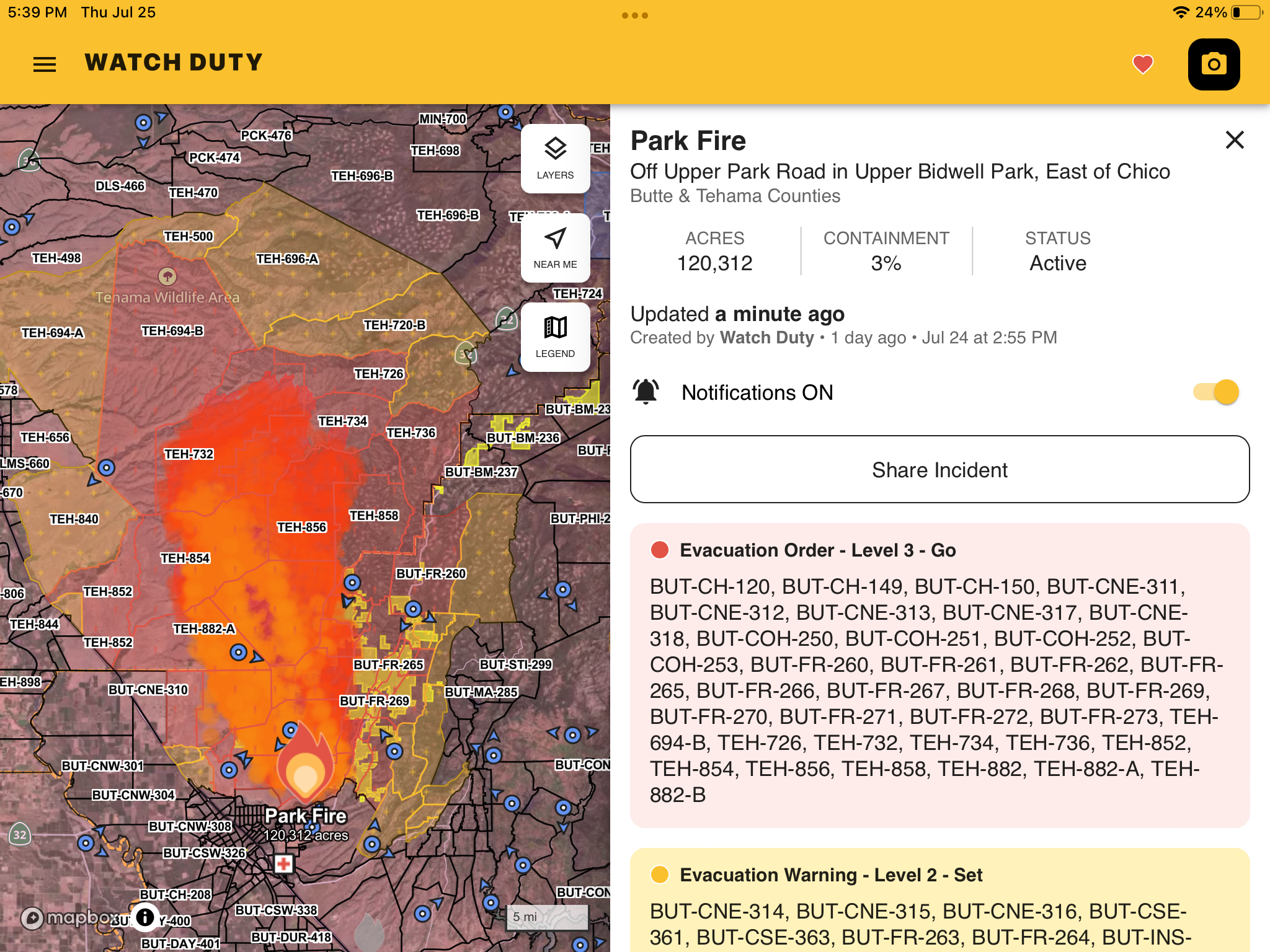The image size is (1270, 952).
Task: Click the Mapbox logo
Action: point(68,917)
